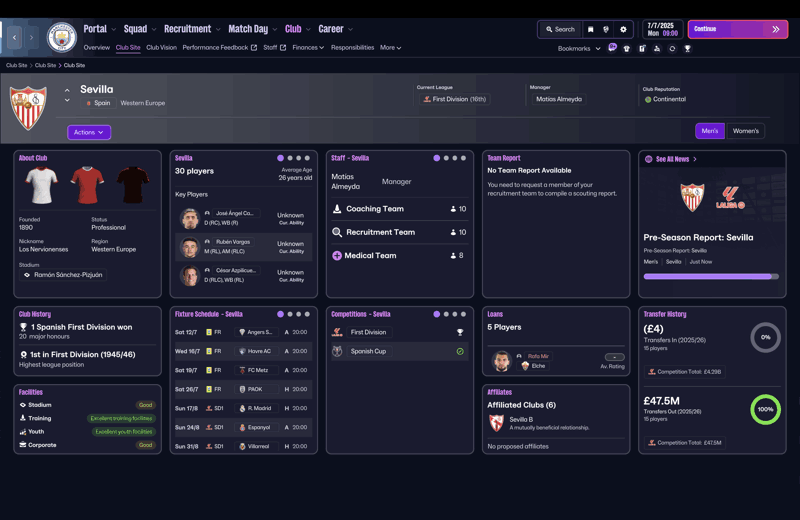
Task: Click the down chevron beside Sevilla name
Action: pos(67,100)
